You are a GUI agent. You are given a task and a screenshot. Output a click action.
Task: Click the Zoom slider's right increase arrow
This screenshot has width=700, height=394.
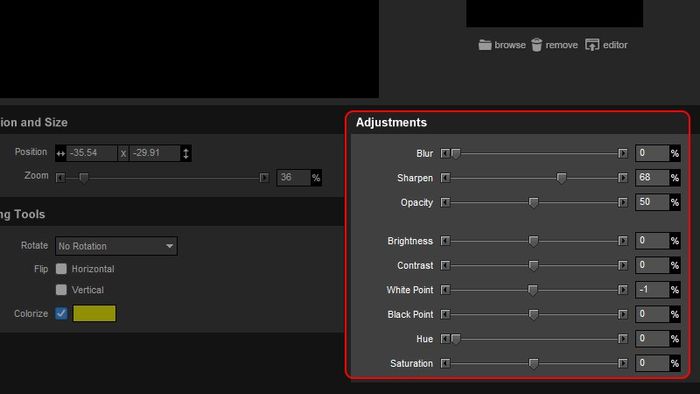click(x=264, y=178)
